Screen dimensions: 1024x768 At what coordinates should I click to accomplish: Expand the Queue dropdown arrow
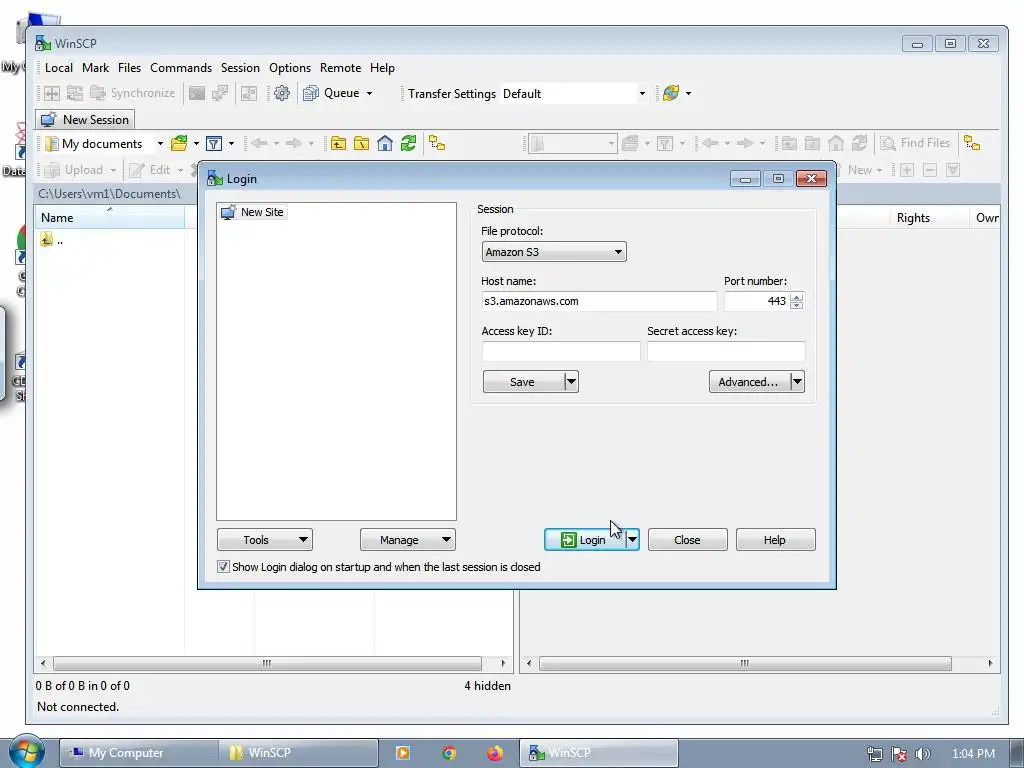click(x=370, y=93)
